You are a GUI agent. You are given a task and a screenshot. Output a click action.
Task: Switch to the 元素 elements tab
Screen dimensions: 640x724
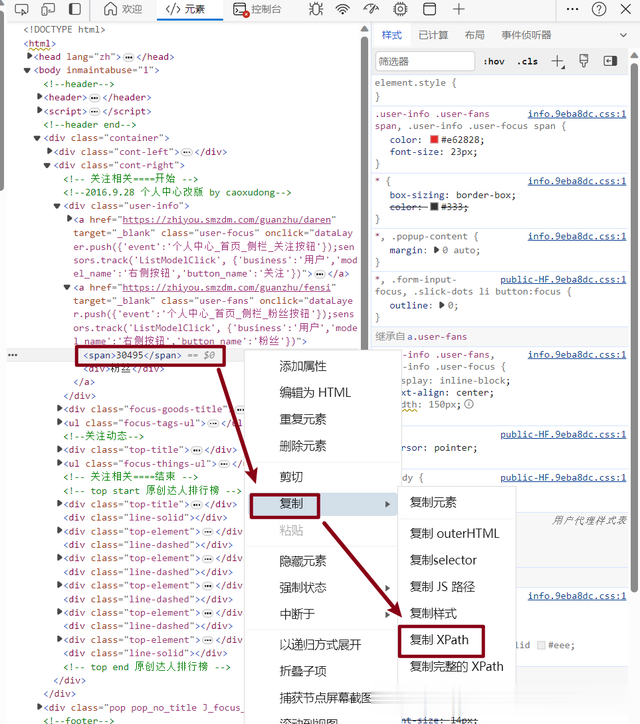pyautogui.click(x=185, y=9)
